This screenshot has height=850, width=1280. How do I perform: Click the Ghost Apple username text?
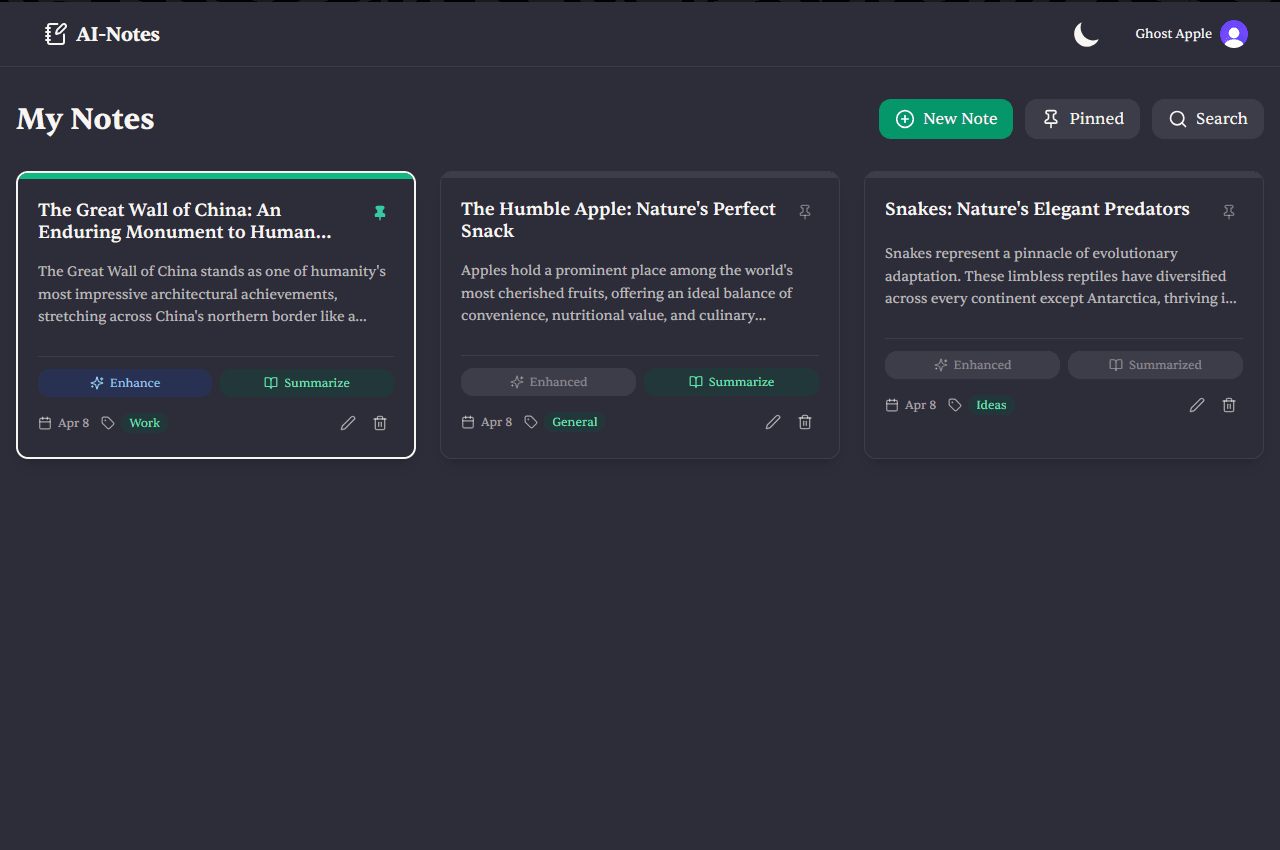[x=1173, y=34]
